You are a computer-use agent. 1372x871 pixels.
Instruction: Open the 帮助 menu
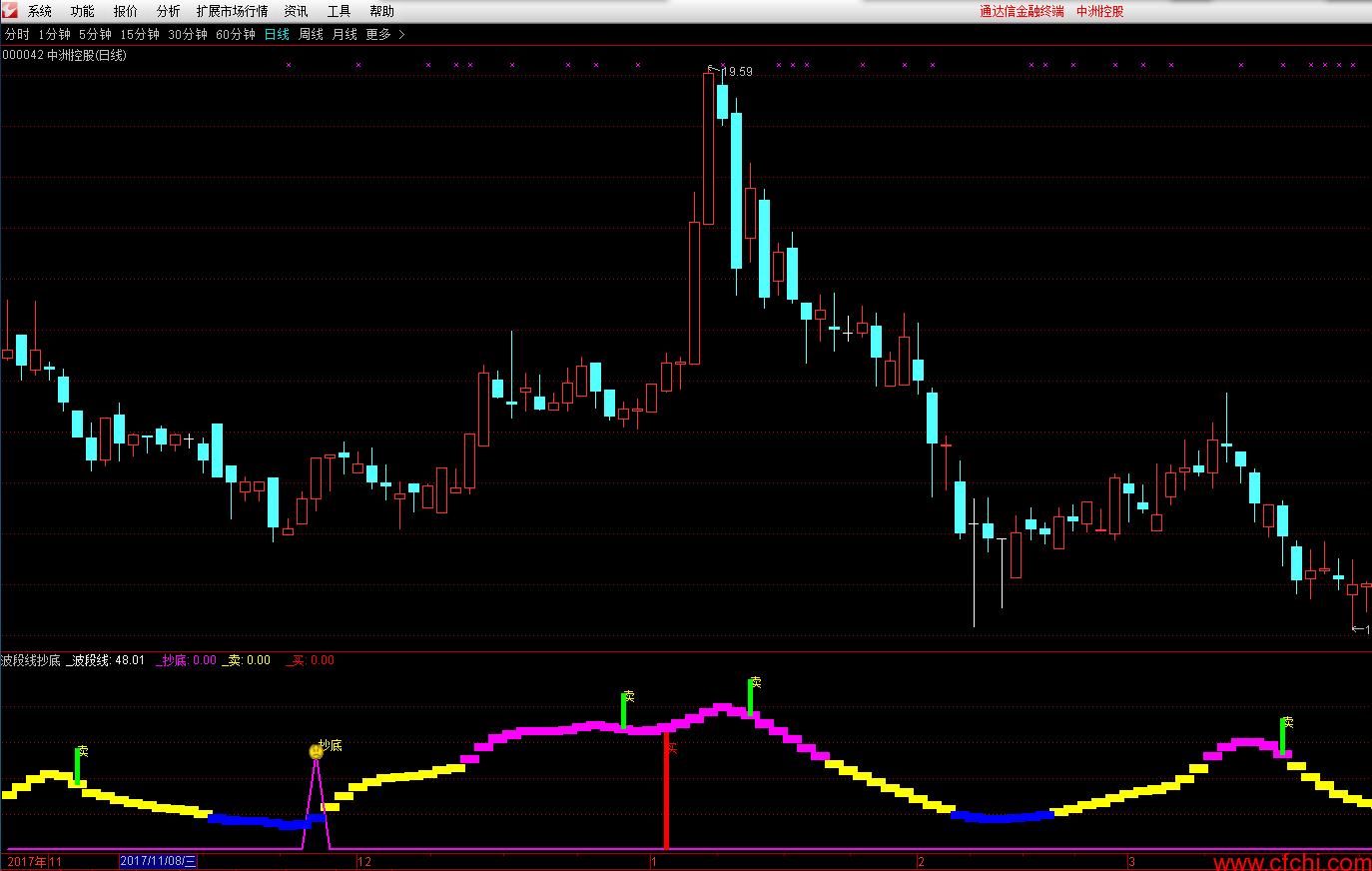382,11
